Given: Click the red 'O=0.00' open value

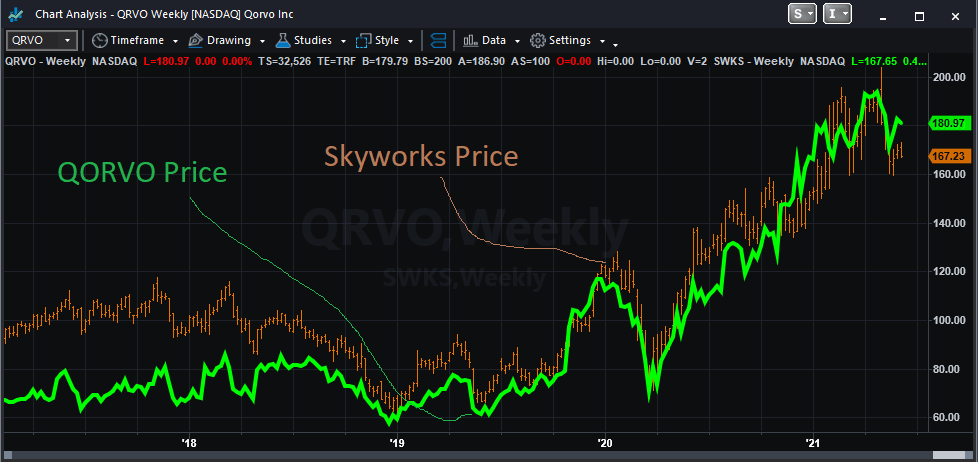Looking at the screenshot, I should coord(572,61).
